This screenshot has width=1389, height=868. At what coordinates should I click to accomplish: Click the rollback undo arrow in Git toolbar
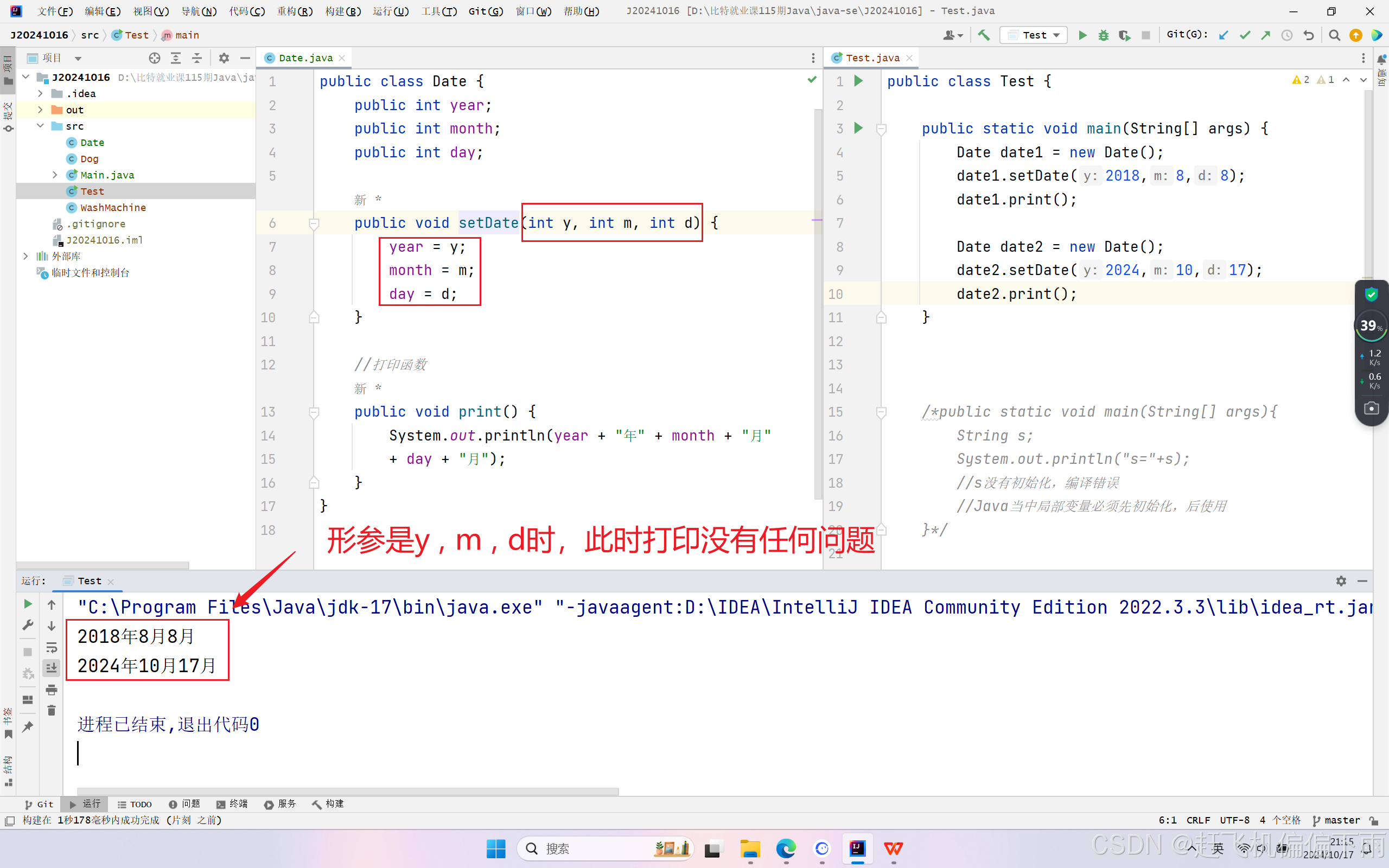click(x=1308, y=36)
